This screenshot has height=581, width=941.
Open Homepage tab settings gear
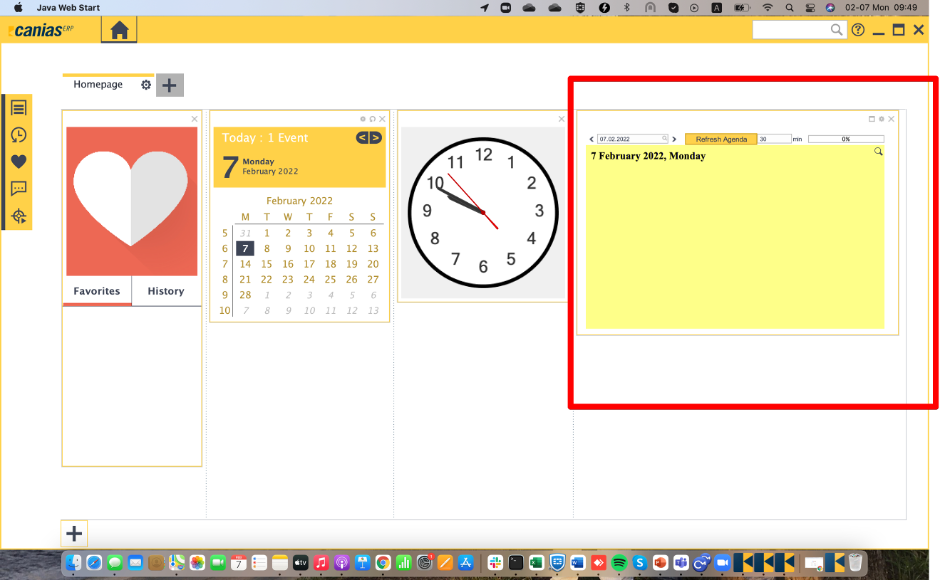click(x=146, y=85)
